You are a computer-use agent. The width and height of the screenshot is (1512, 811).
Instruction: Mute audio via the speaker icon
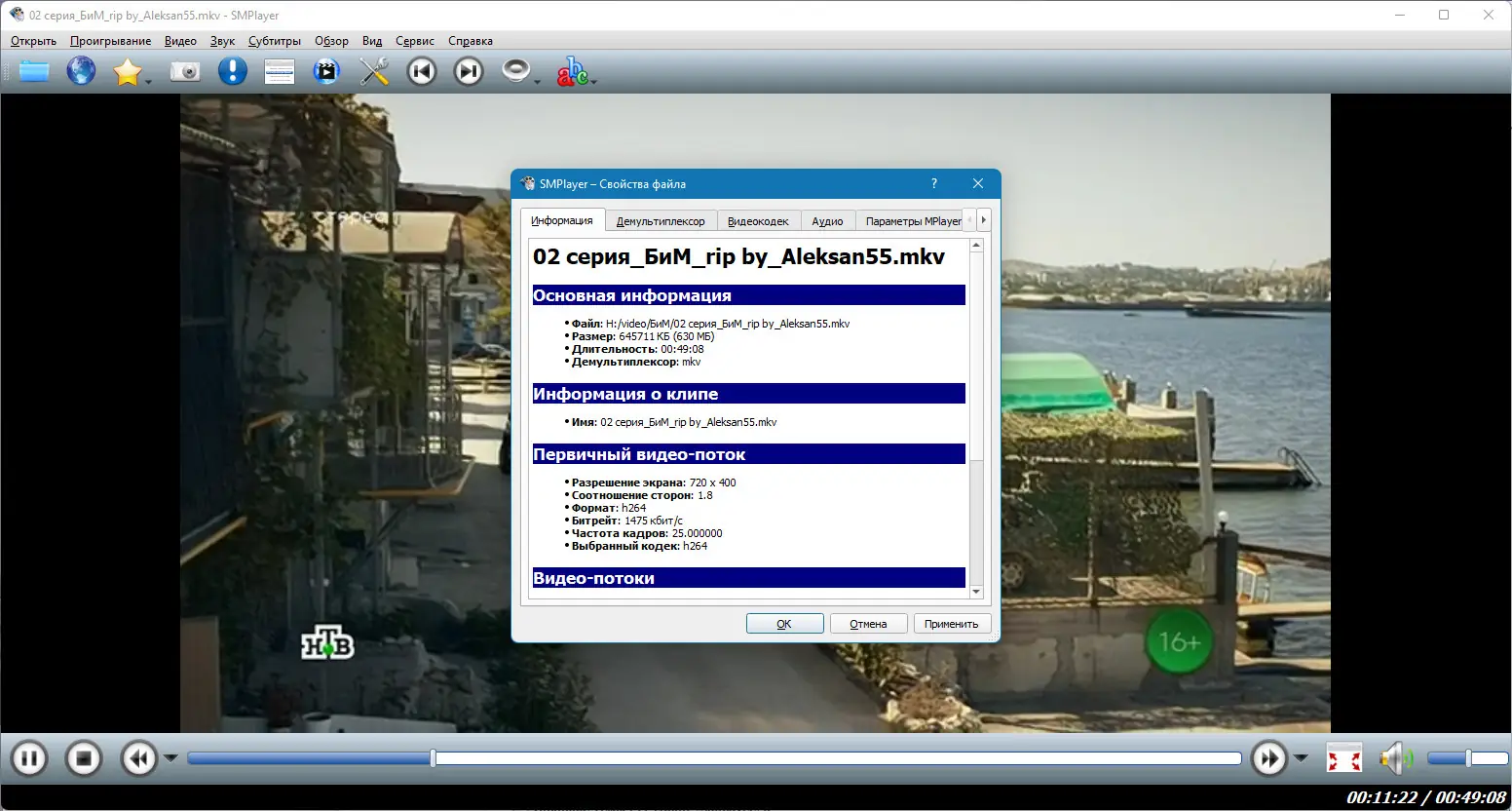pos(1395,757)
